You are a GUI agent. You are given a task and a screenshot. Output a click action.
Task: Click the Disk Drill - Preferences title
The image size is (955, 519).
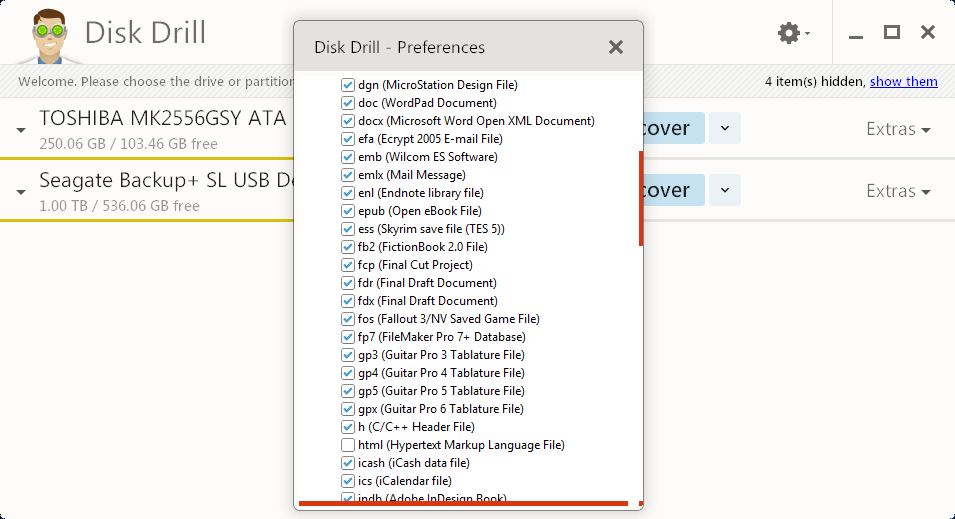coord(400,48)
